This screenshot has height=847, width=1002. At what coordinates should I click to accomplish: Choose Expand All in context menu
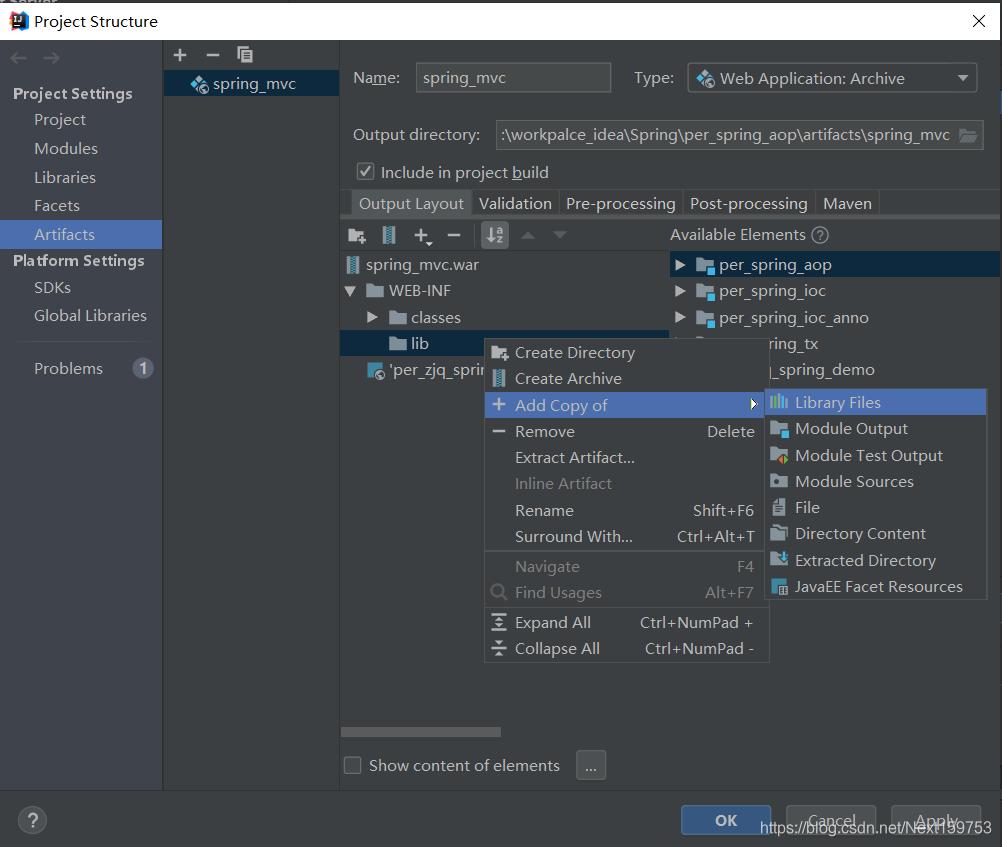click(626, 622)
